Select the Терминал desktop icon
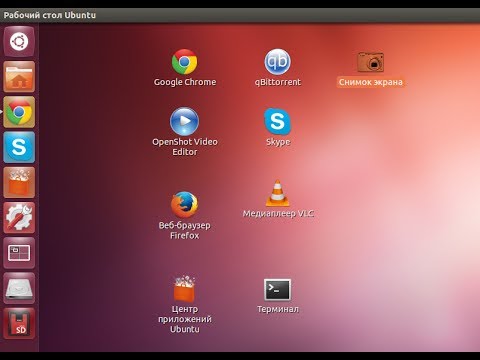 tap(277, 290)
